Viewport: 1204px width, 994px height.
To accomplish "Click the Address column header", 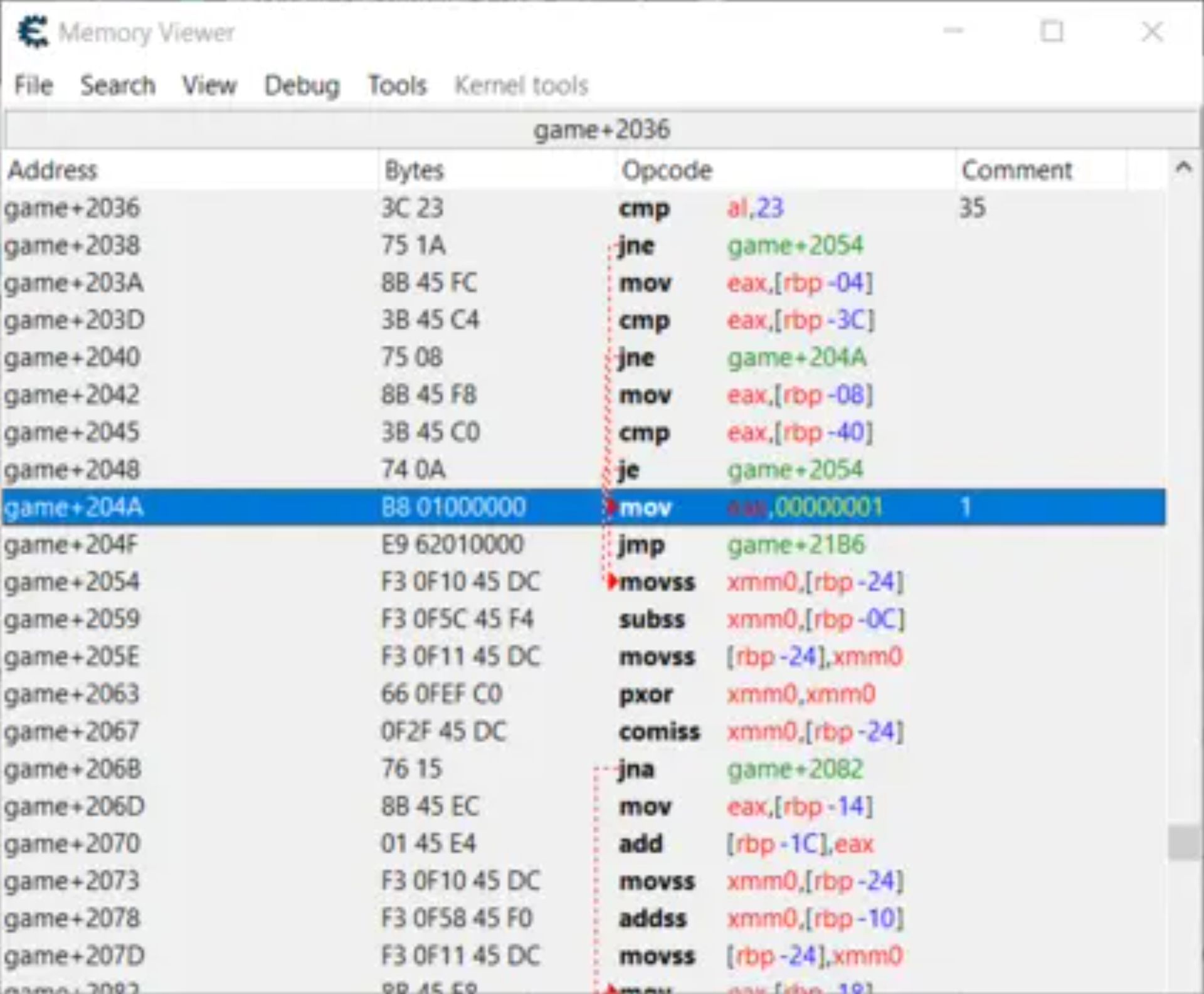I will click(191, 170).
